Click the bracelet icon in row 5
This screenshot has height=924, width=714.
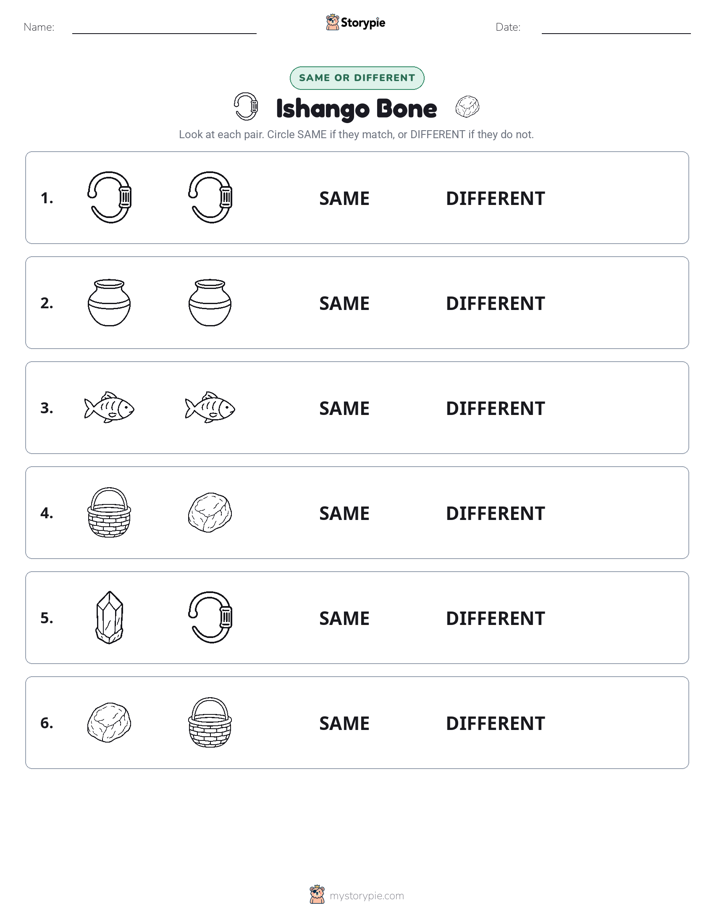[210, 618]
